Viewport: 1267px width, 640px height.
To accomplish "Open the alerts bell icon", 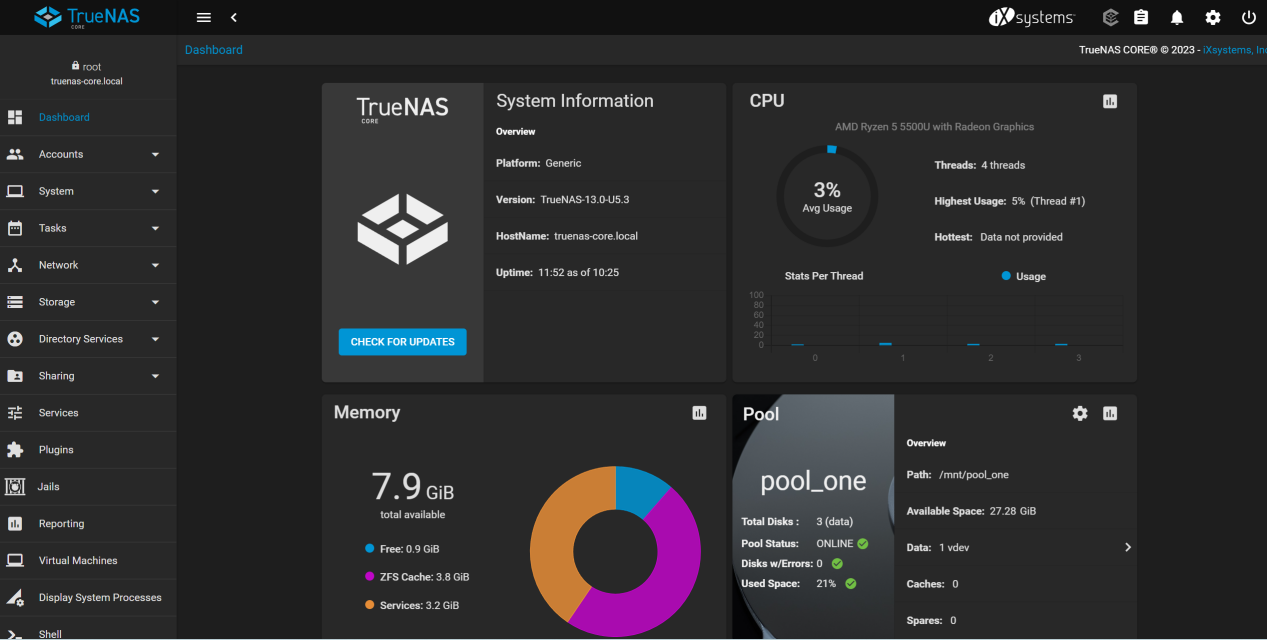I will (1177, 18).
